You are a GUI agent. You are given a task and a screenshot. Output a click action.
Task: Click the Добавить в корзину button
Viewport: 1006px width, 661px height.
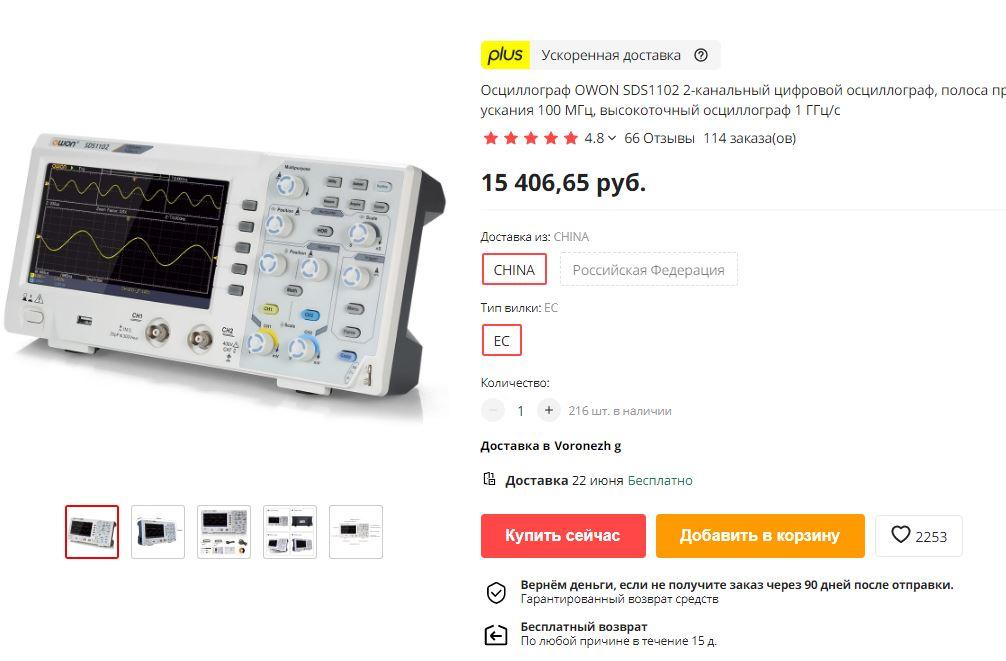760,536
